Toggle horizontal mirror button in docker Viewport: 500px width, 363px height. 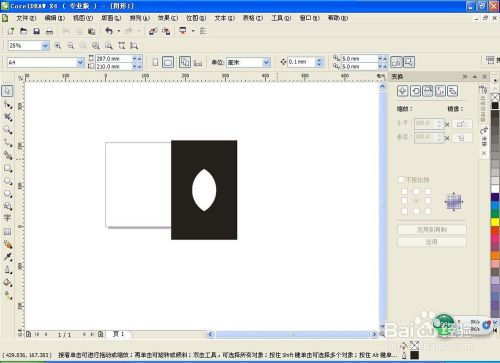[462, 124]
